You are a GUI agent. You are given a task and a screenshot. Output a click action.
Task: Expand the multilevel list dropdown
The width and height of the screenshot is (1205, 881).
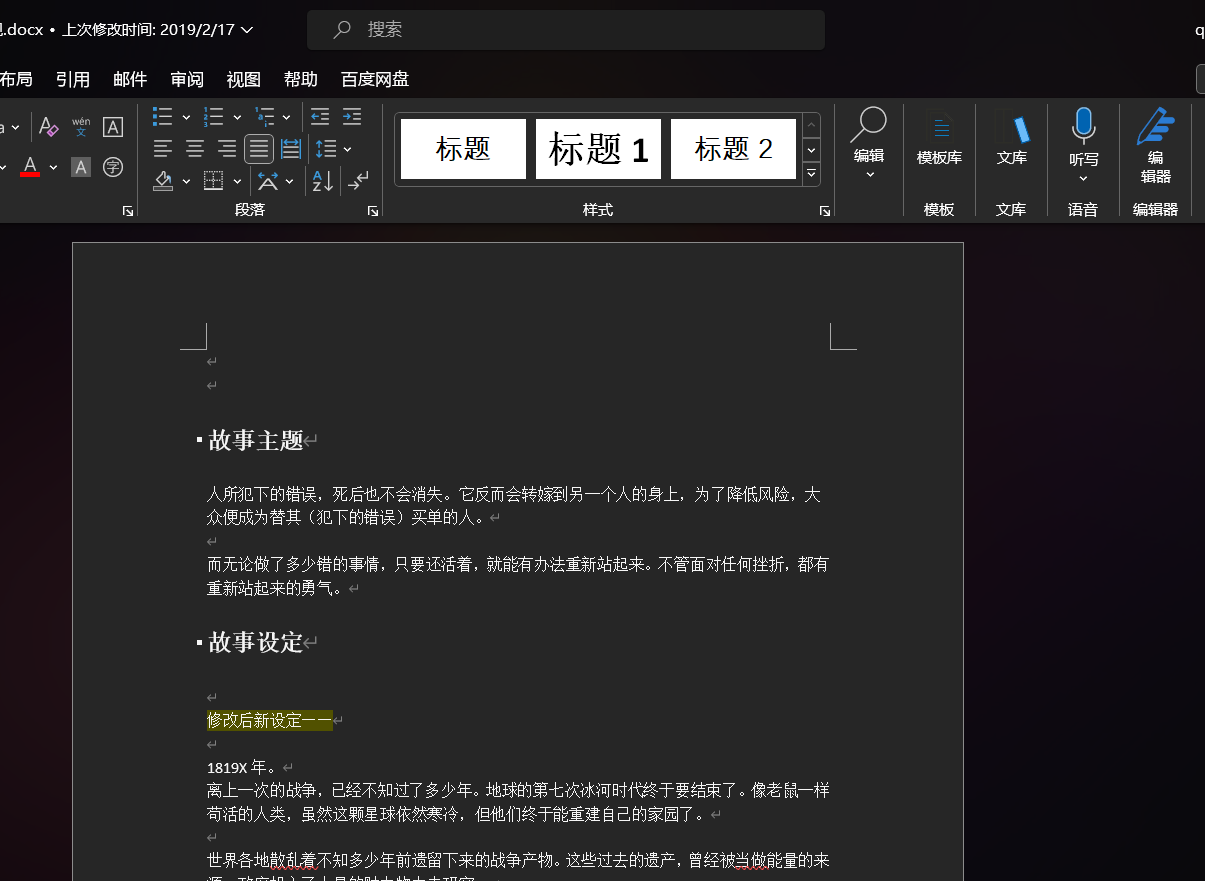tap(287, 117)
